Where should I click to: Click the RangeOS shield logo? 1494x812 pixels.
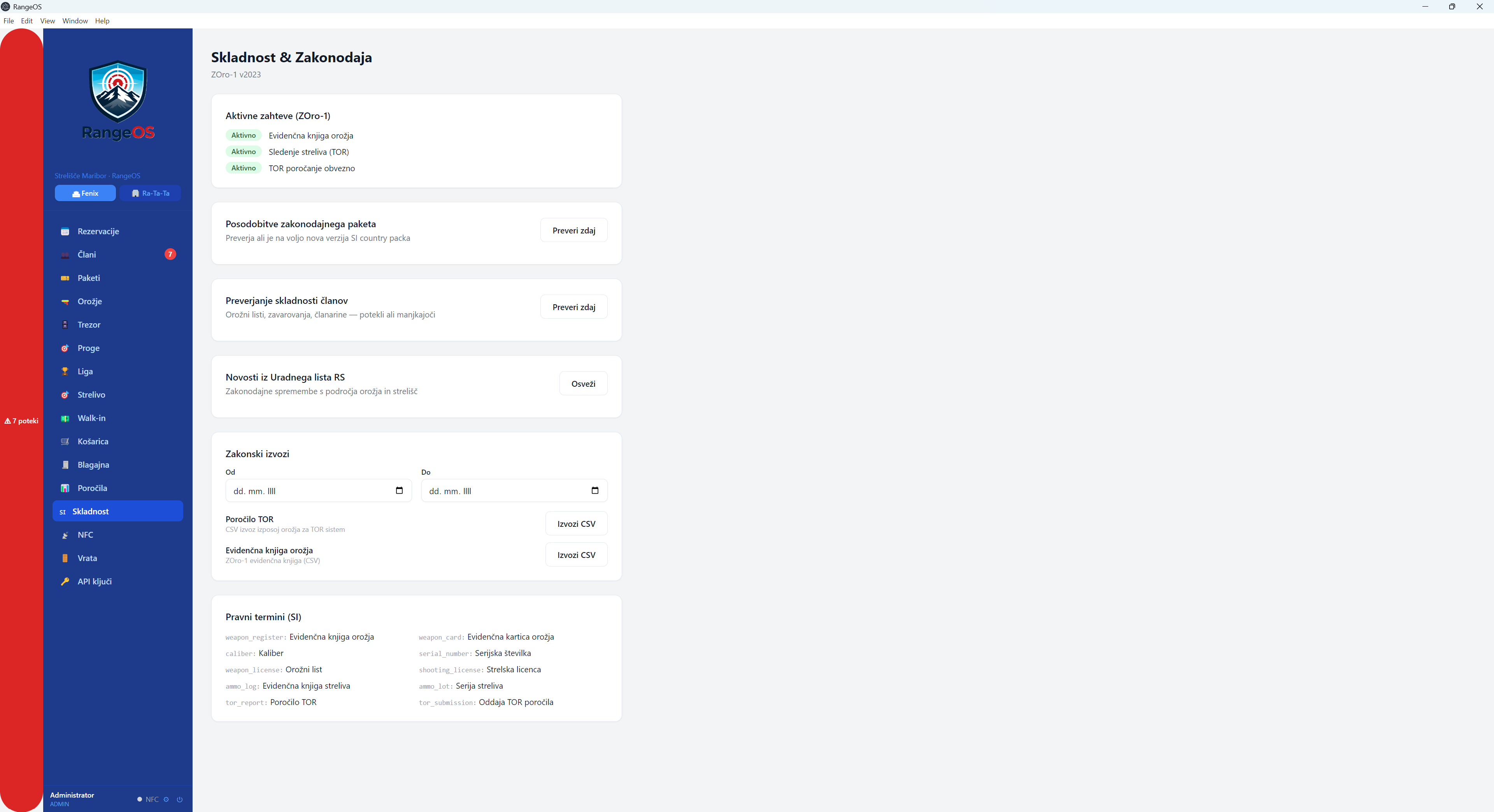[x=118, y=92]
